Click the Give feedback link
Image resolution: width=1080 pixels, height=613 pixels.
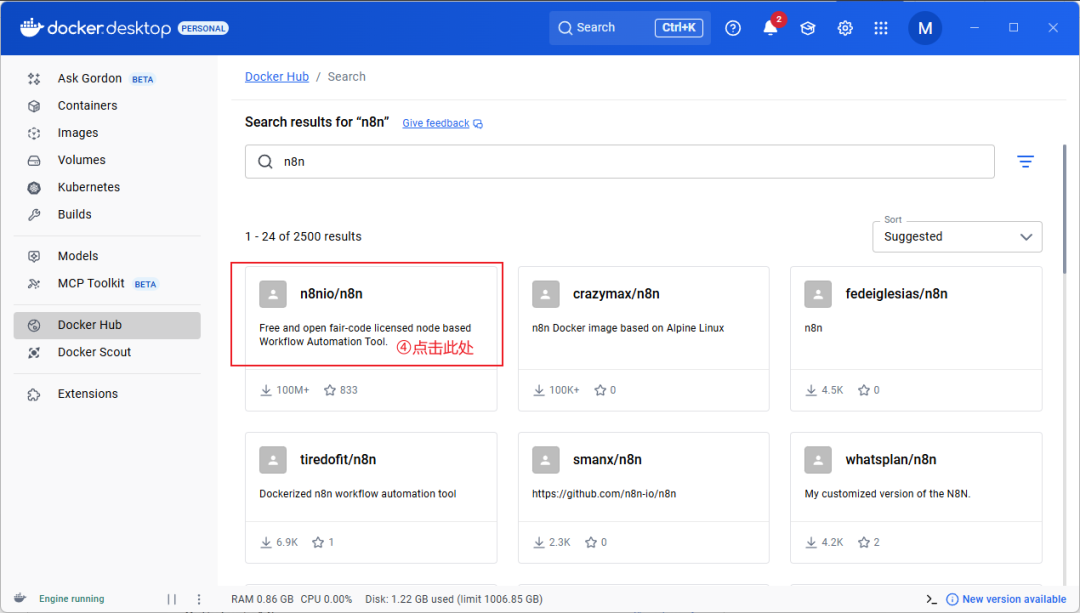(442, 123)
